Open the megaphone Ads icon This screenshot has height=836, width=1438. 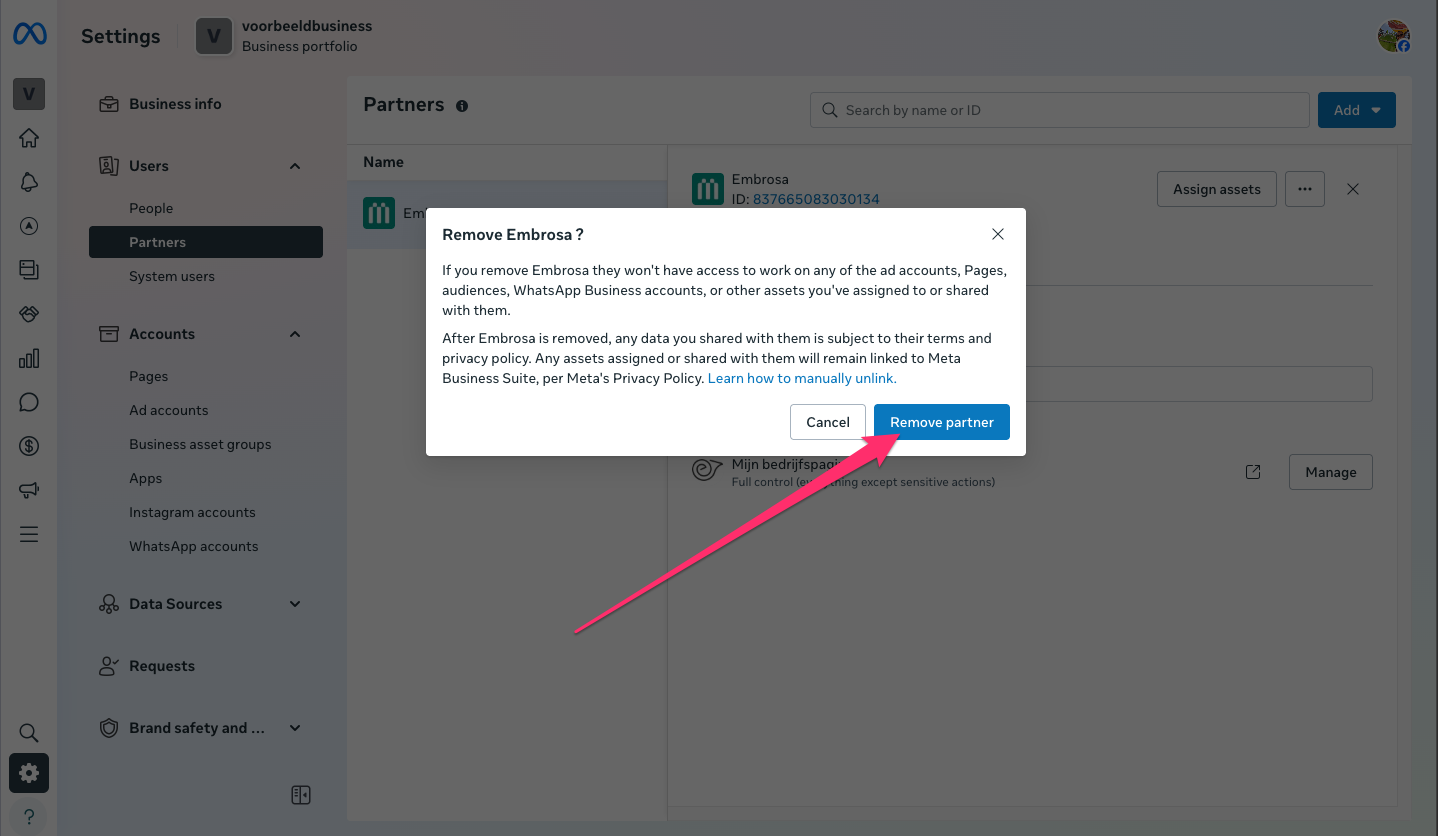click(x=29, y=490)
